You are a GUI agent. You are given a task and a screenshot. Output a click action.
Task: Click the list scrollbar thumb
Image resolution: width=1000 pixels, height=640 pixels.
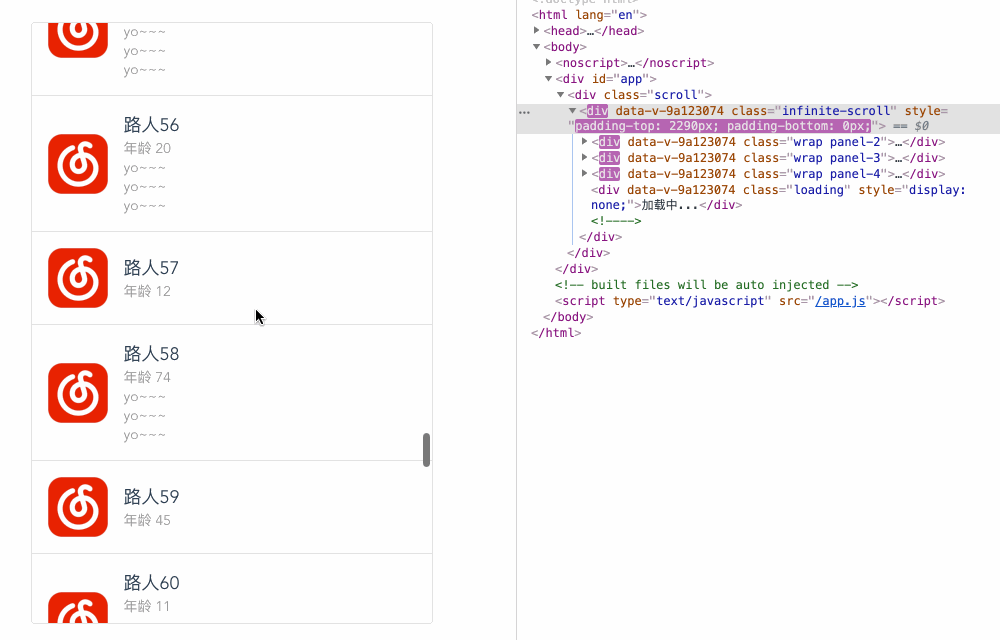point(426,450)
